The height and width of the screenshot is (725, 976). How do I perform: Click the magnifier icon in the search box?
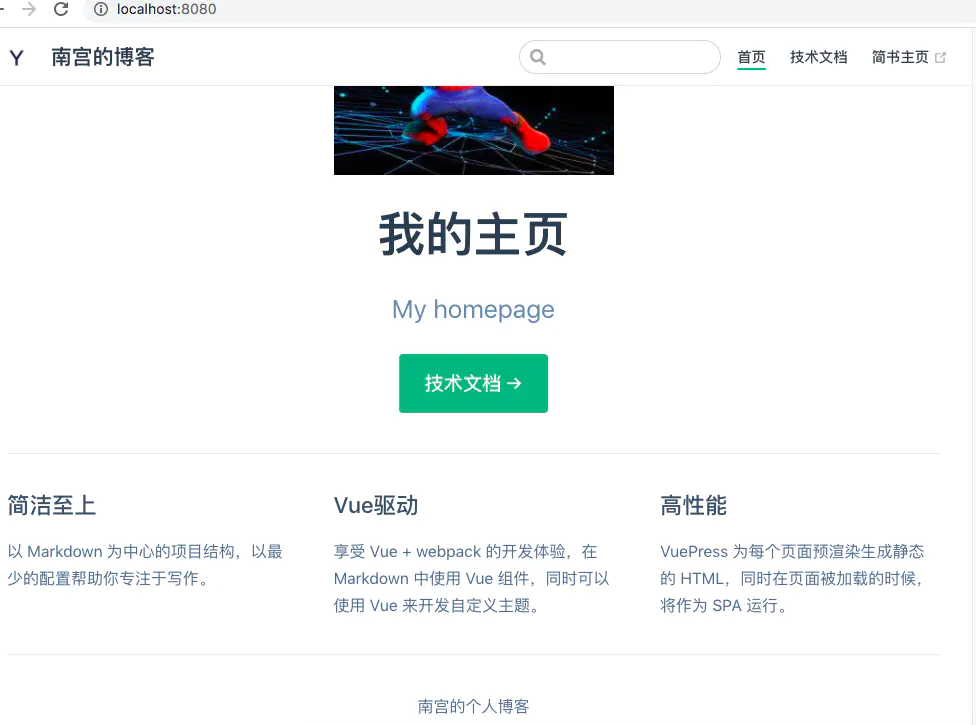pos(538,57)
